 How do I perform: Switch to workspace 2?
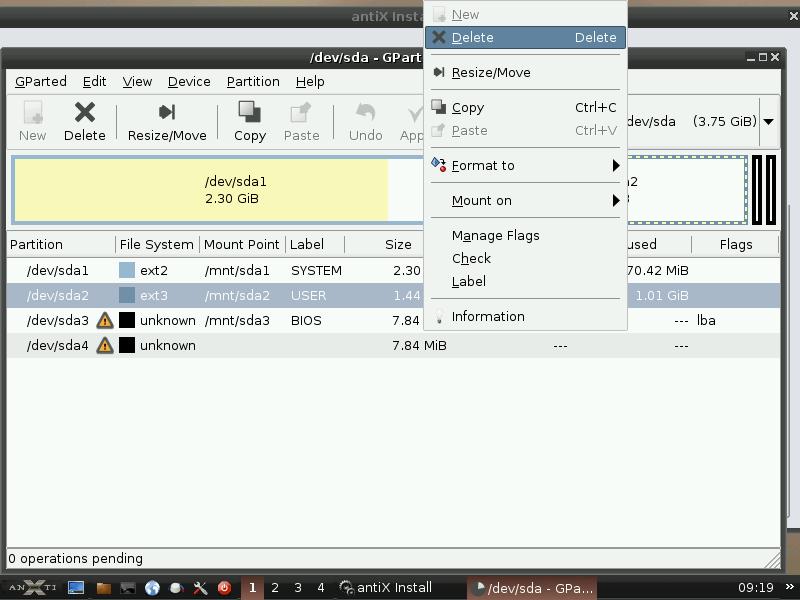point(275,588)
